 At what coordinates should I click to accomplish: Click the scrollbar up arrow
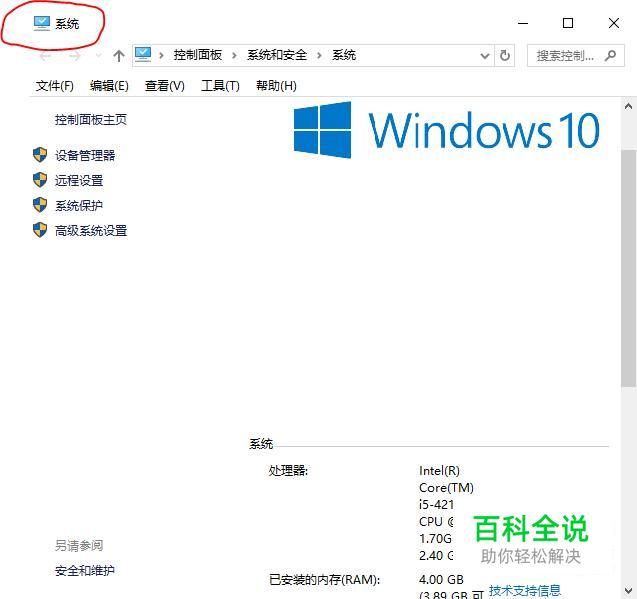point(628,106)
